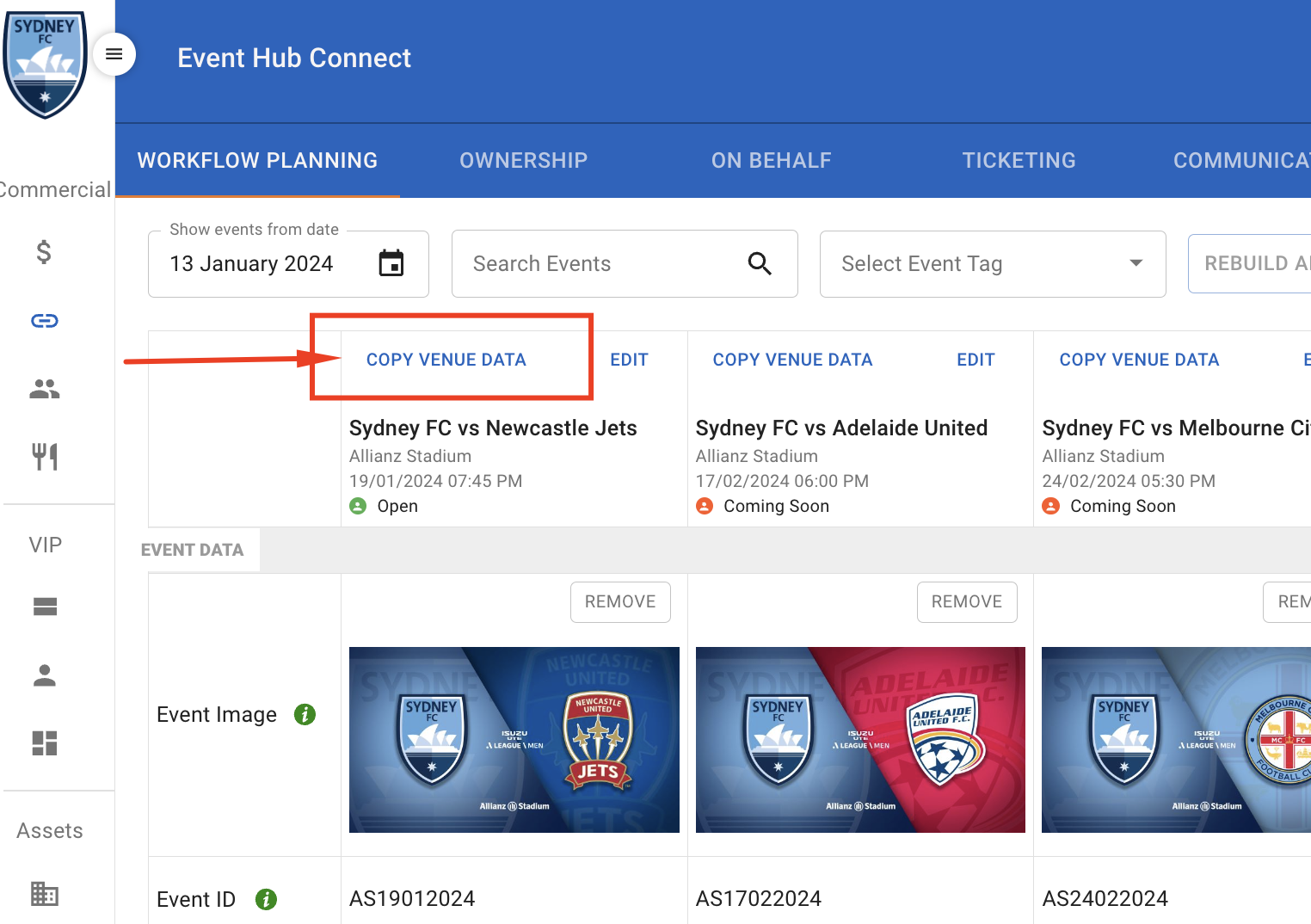Click the date 17/02/2024 06:00 PM
Screen dimensions: 1311x924
(x=783, y=481)
